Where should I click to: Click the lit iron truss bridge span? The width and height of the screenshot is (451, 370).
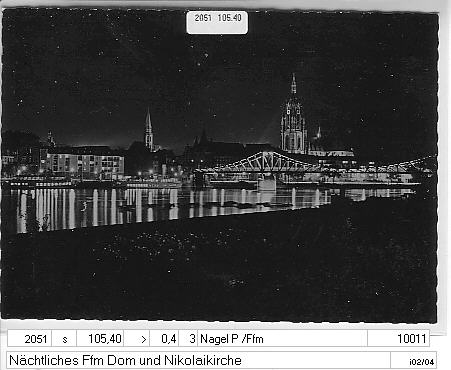pyautogui.click(x=263, y=162)
